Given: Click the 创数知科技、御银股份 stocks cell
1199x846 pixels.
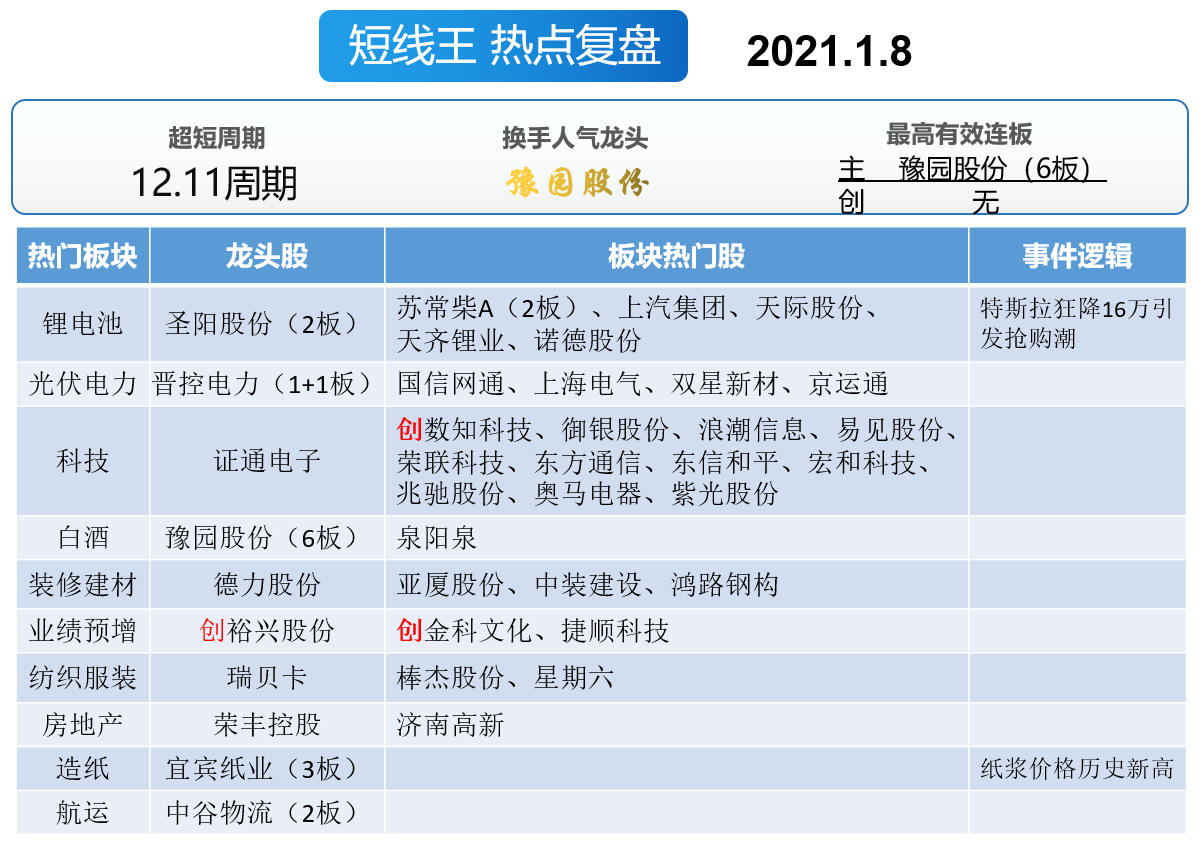Looking at the screenshot, I should pos(677,461).
